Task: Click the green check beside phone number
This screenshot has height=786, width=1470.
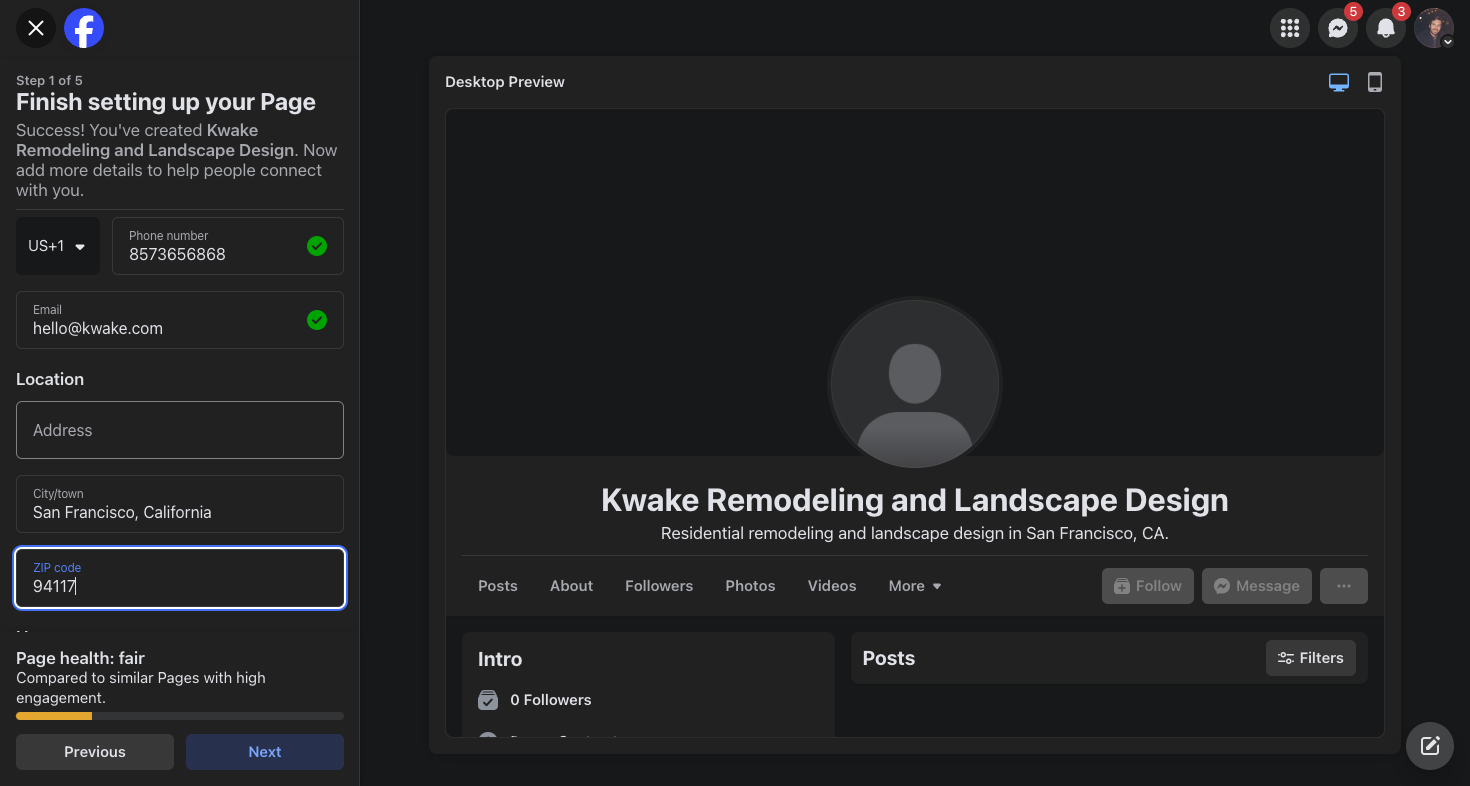Action: click(317, 246)
